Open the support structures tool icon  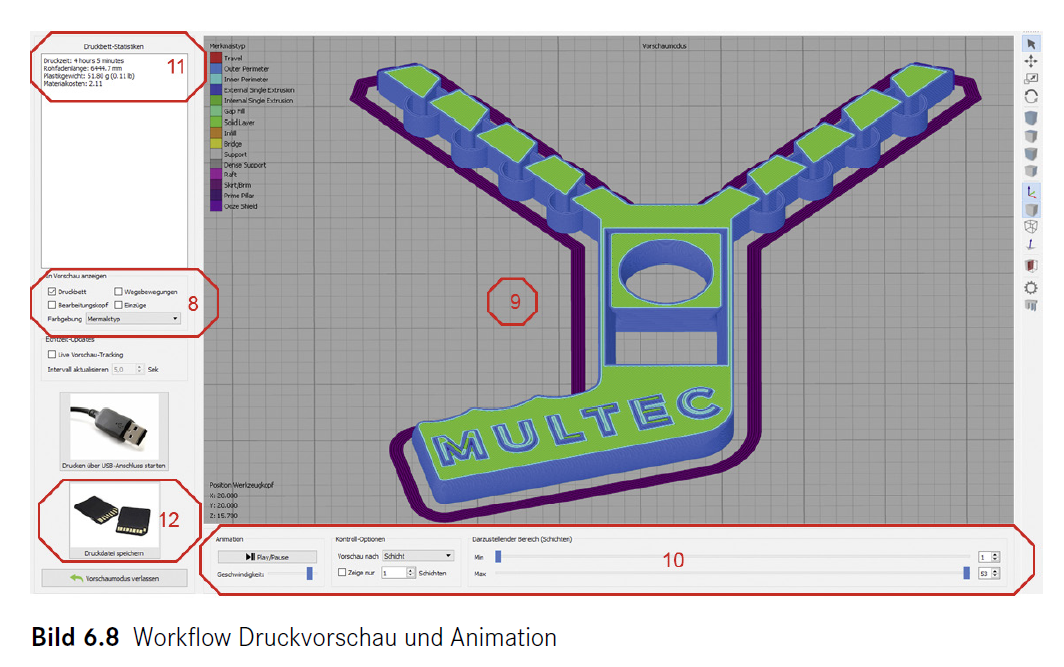(x=1031, y=305)
